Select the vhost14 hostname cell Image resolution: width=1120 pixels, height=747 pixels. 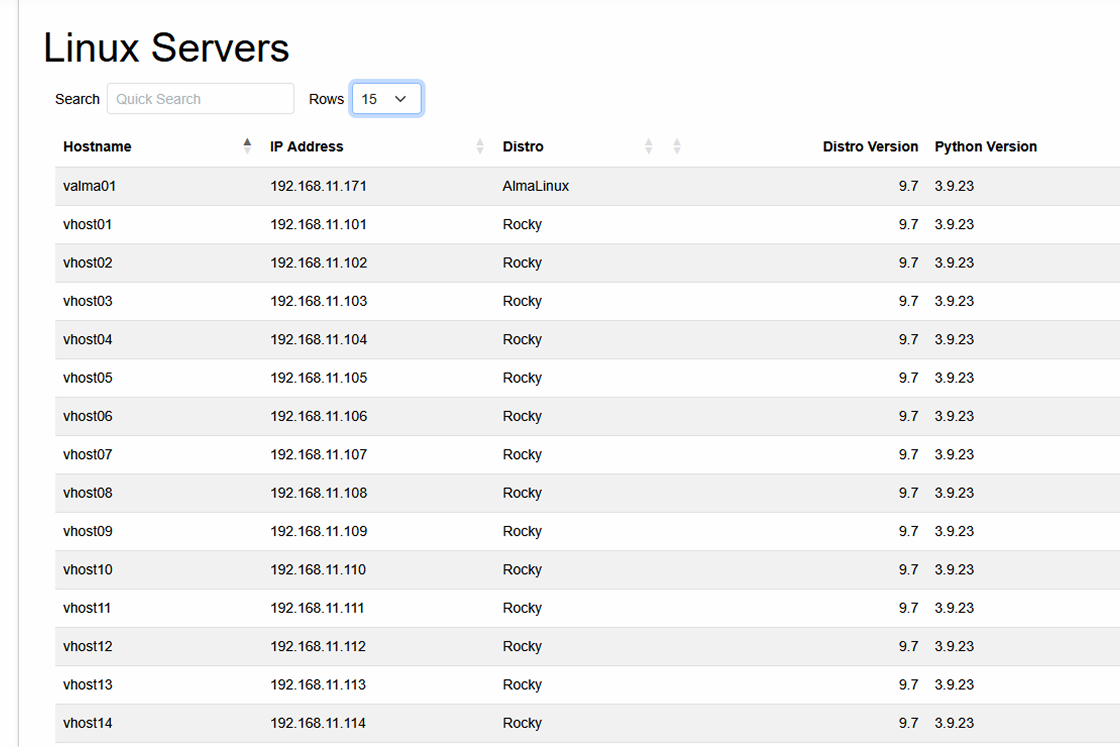pyautogui.click(x=87, y=723)
